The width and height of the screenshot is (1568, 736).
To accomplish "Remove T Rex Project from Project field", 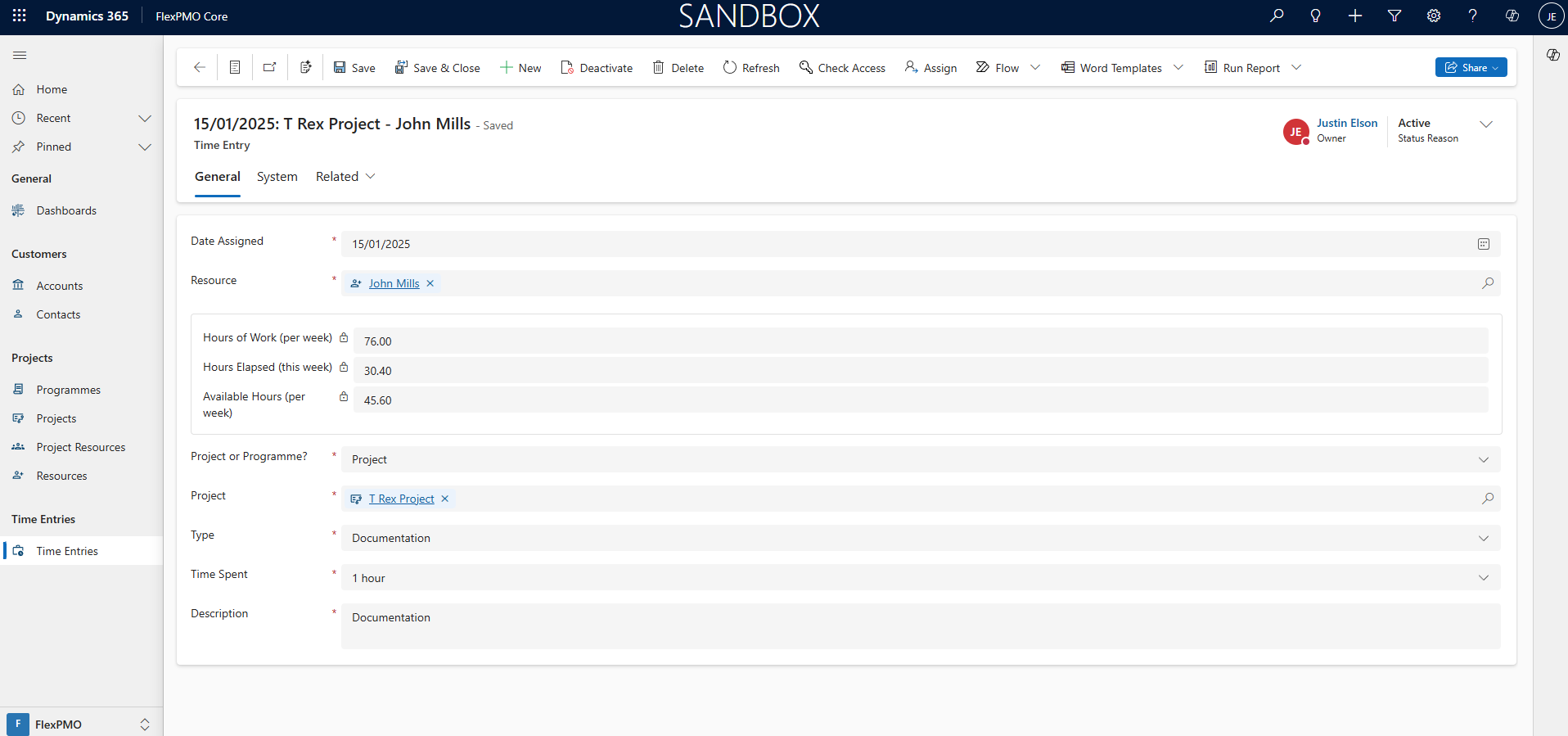I will 445,499.
